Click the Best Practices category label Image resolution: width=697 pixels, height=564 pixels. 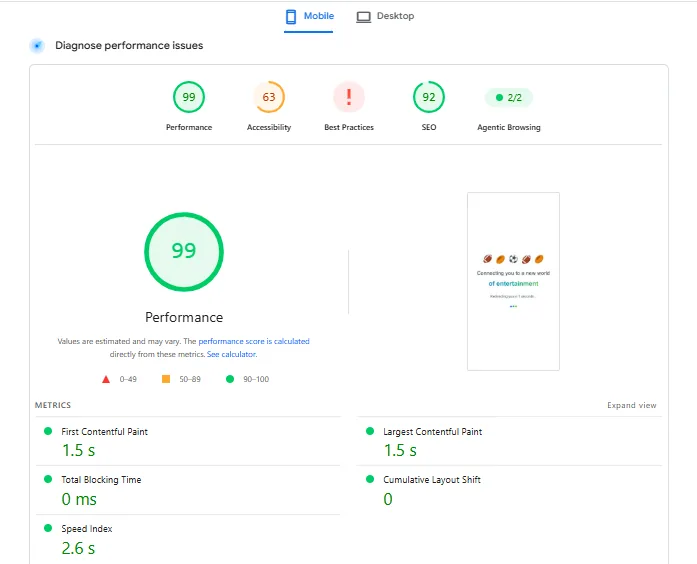pyautogui.click(x=349, y=127)
